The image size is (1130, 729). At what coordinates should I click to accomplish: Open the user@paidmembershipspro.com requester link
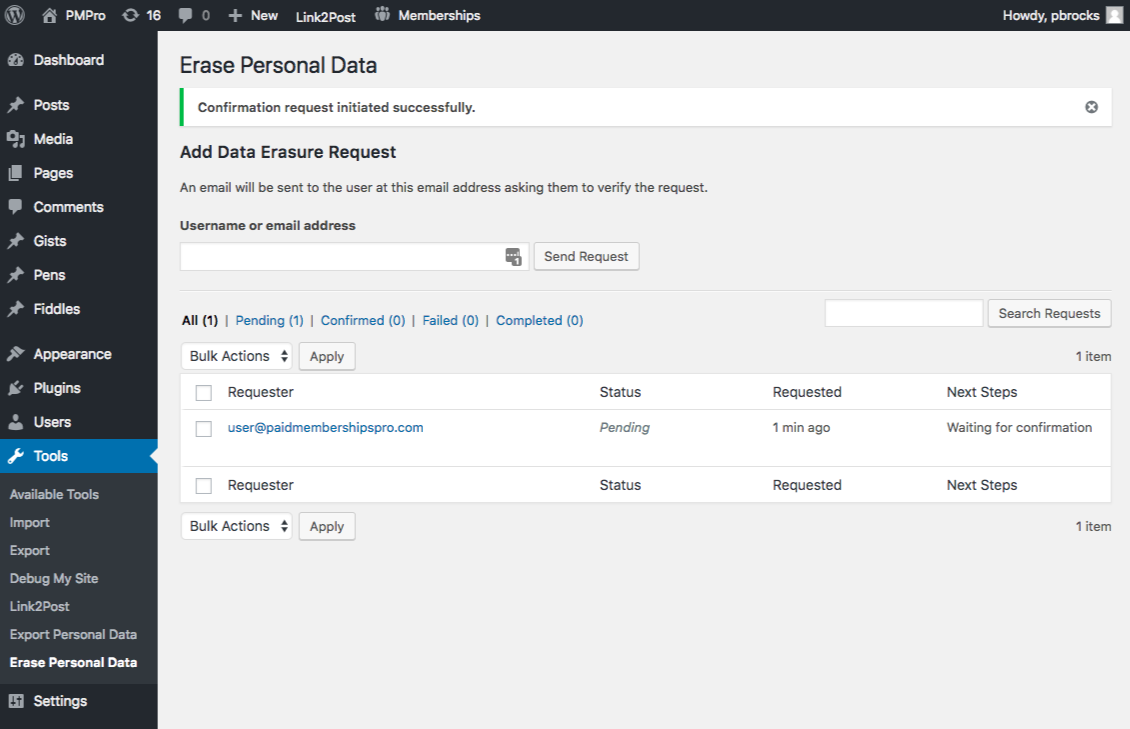coord(325,427)
